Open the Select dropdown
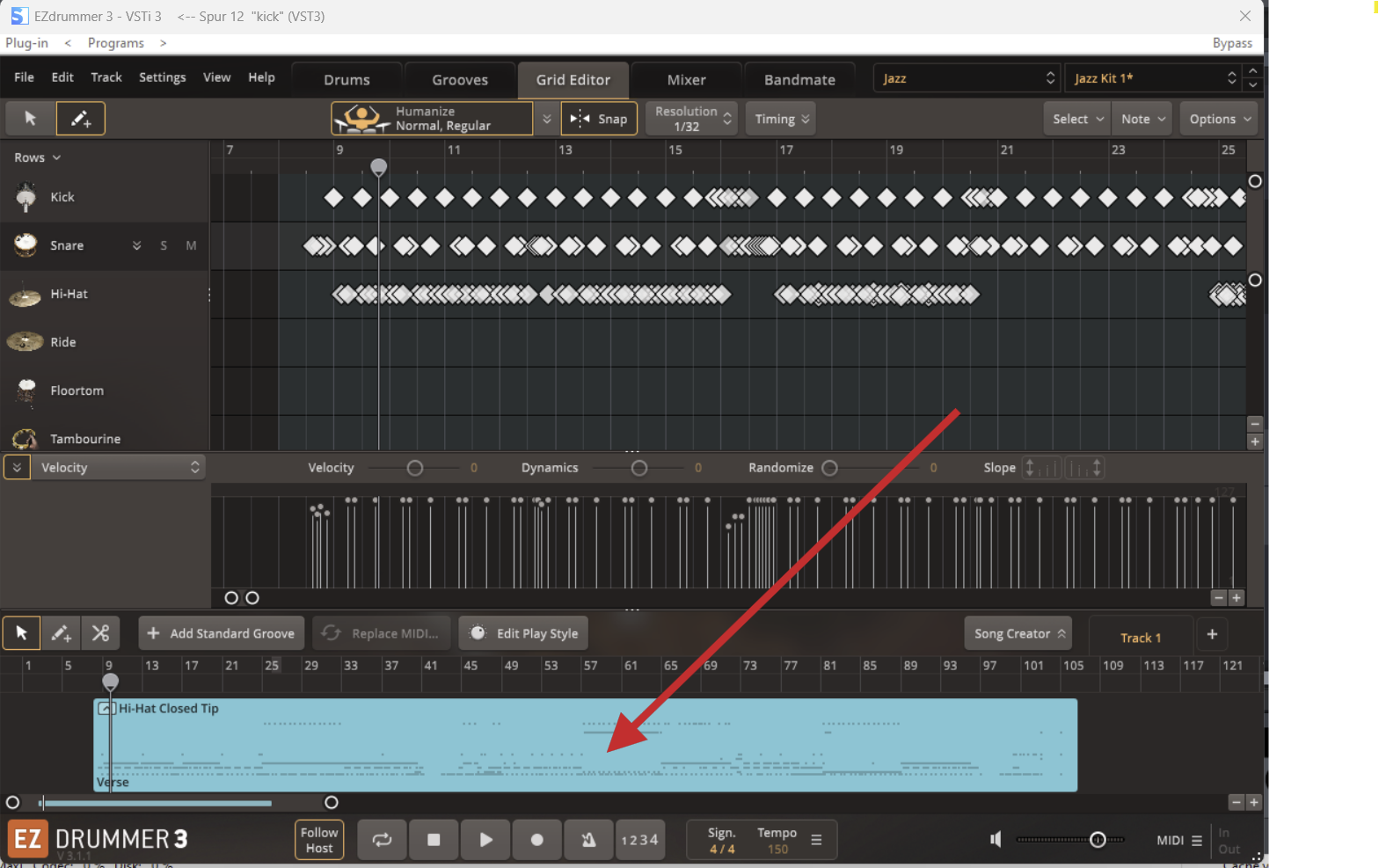 (x=1078, y=119)
